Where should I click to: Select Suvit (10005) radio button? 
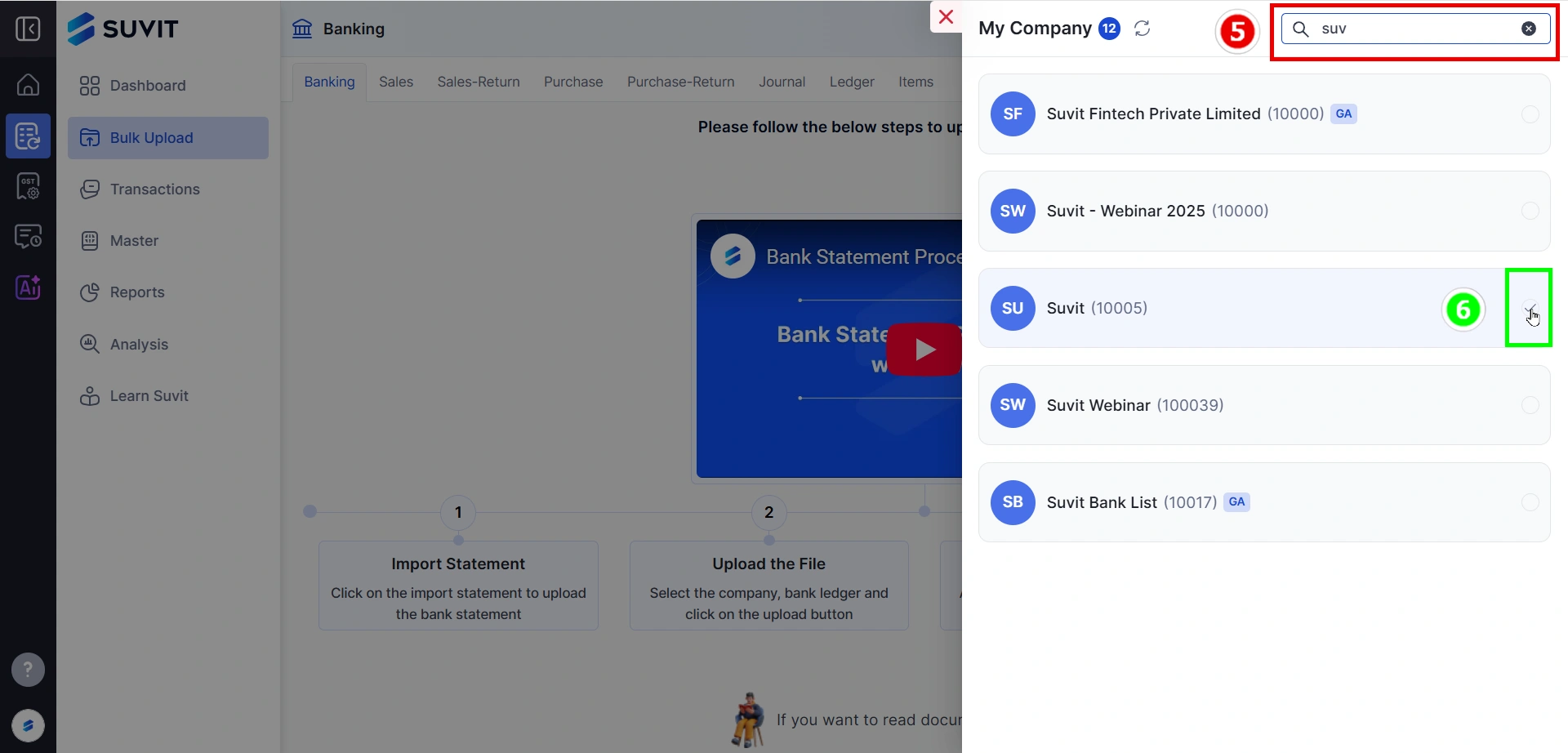click(1530, 309)
